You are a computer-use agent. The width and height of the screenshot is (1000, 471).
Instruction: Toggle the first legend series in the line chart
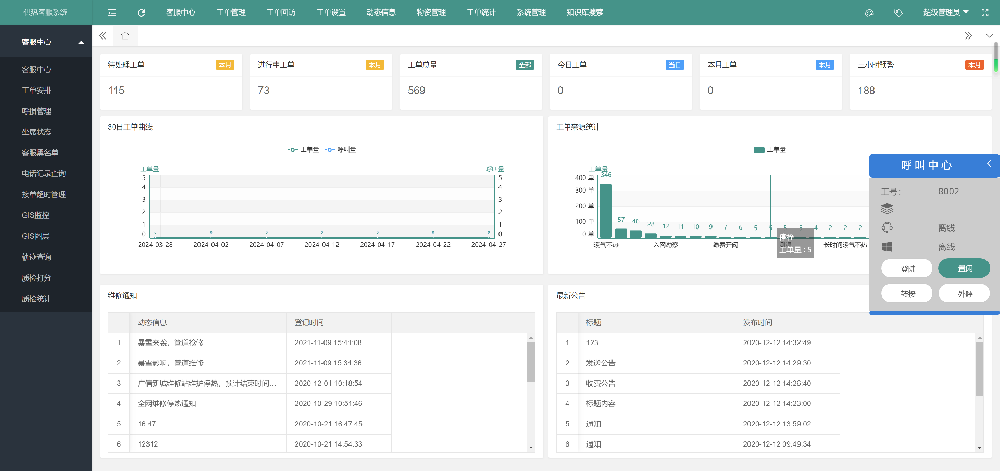point(304,150)
